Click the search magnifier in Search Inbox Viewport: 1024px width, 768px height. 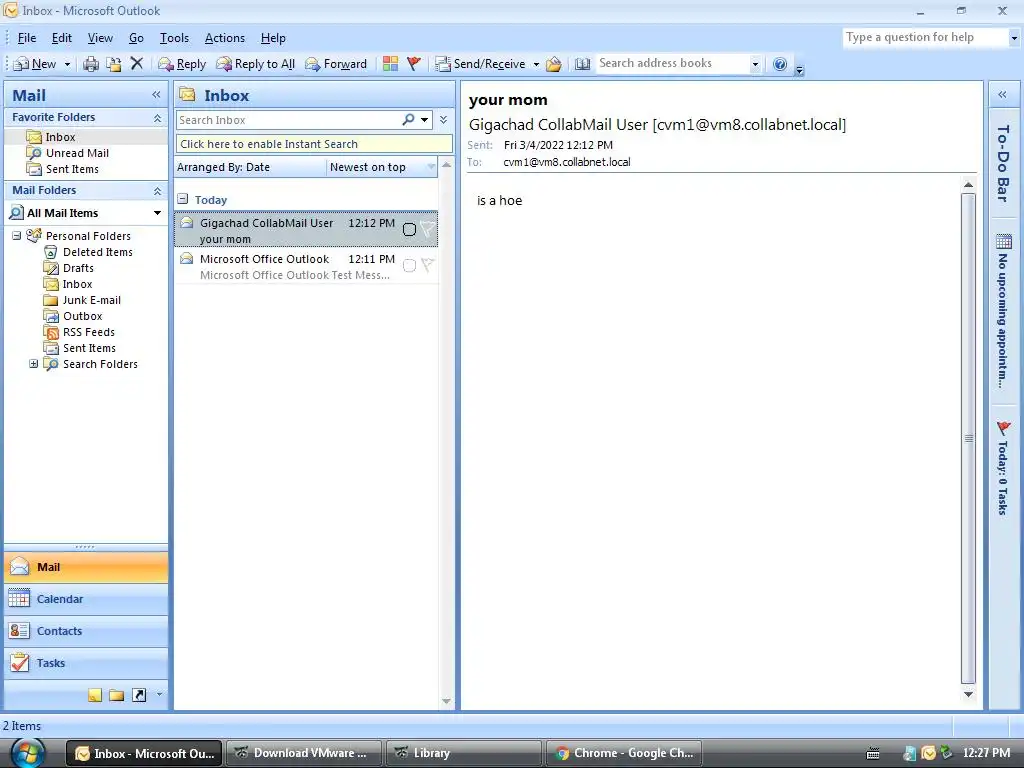(x=408, y=120)
